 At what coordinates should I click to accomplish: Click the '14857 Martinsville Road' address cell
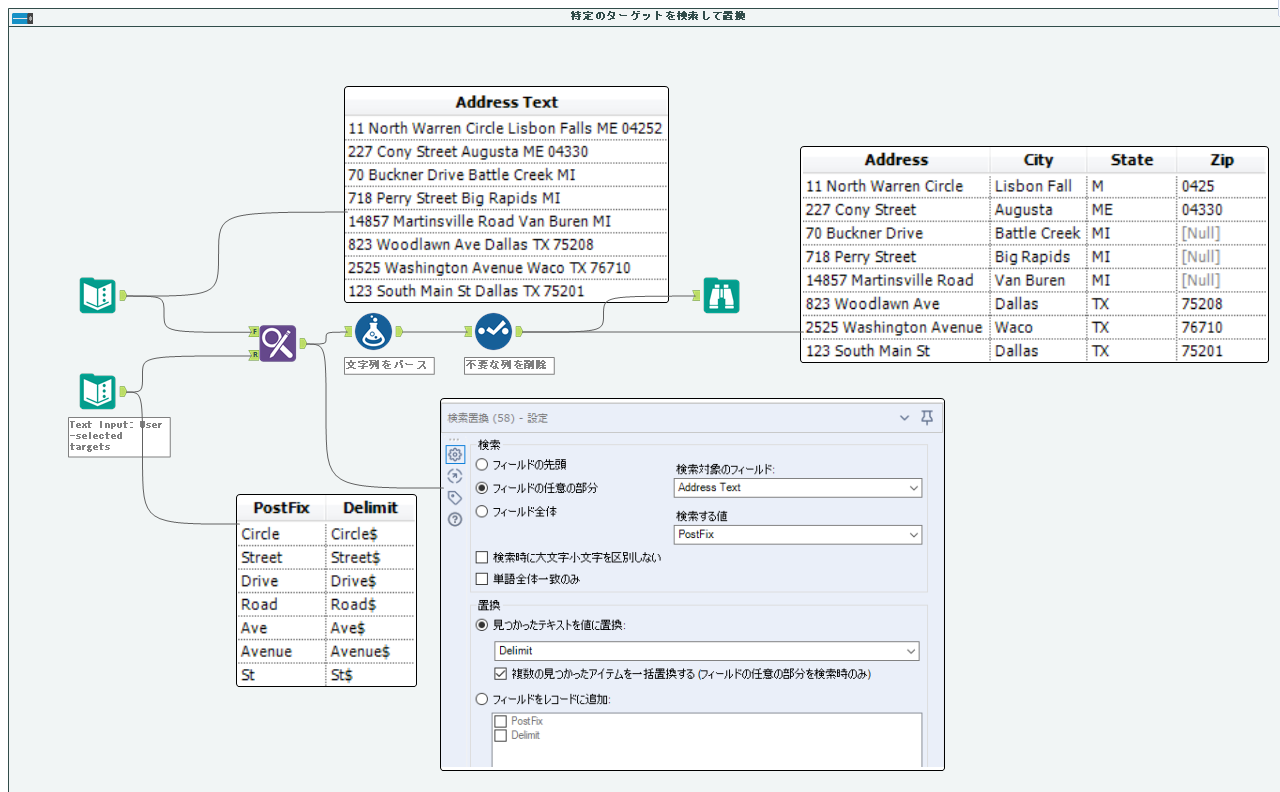coord(896,280)
